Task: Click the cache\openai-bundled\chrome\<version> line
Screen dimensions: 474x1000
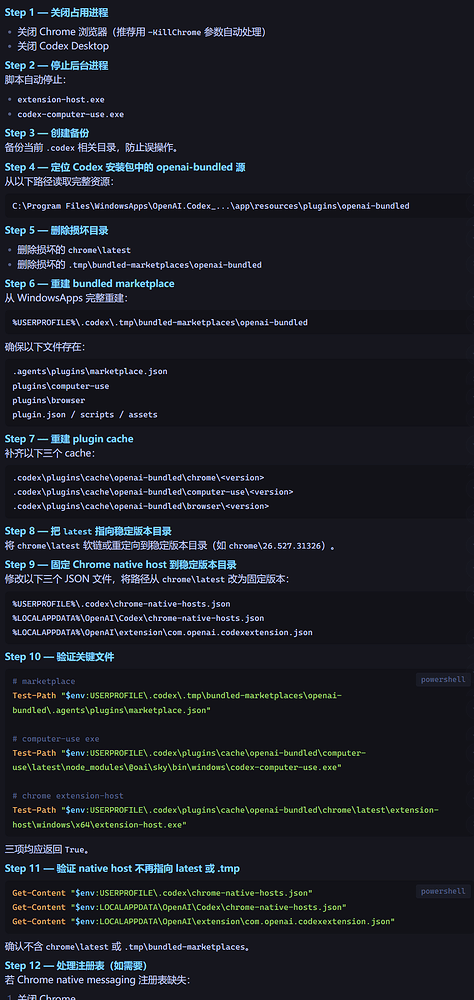Action: click(x=138, y=477)
